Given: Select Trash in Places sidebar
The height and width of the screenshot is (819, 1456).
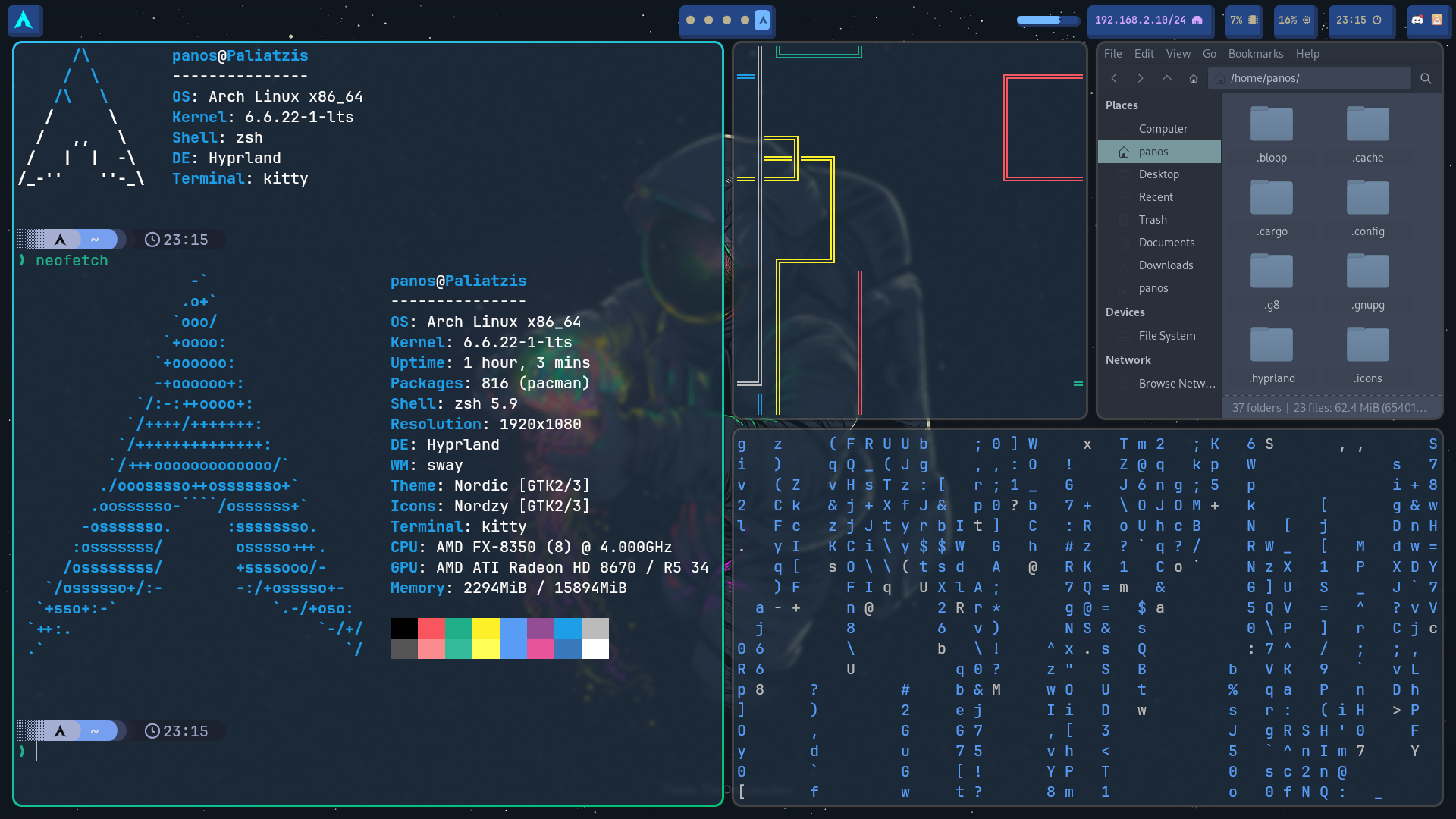Looking at the screenshot, I should tap(1152, 220).
